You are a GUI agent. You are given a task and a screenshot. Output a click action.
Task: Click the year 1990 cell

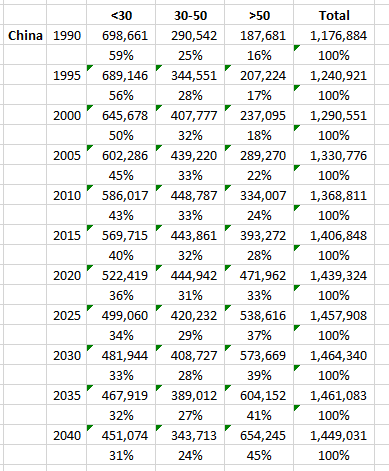[x=67, y=35]
